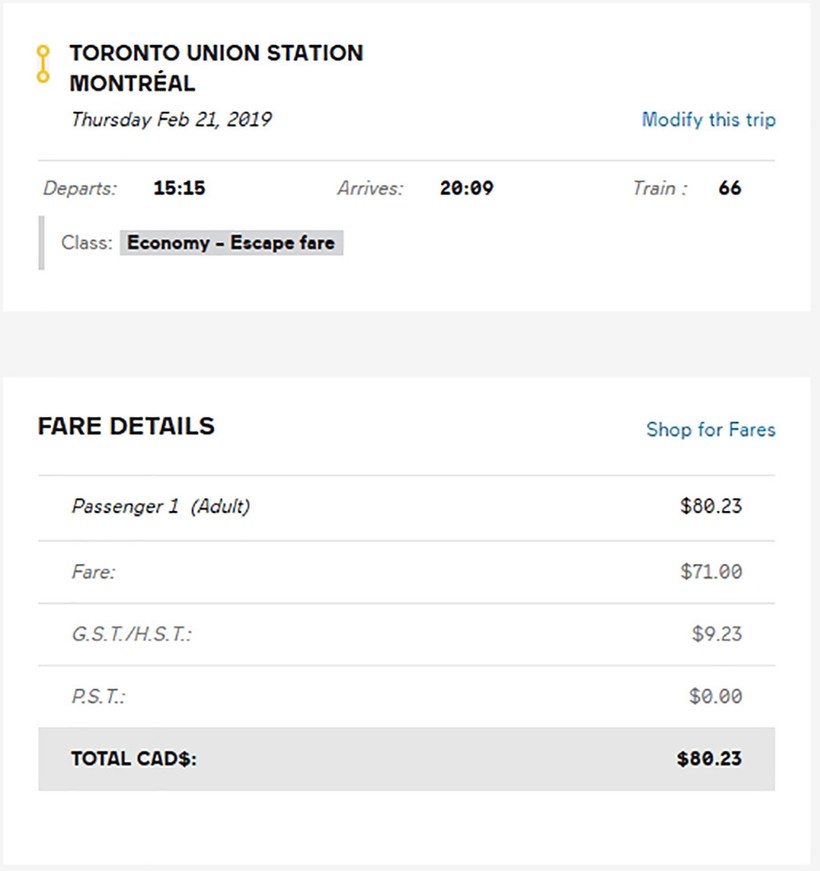Open the Shop for Fares link
Viewport: 820px width, 871px height.
[x=710, y=430]
